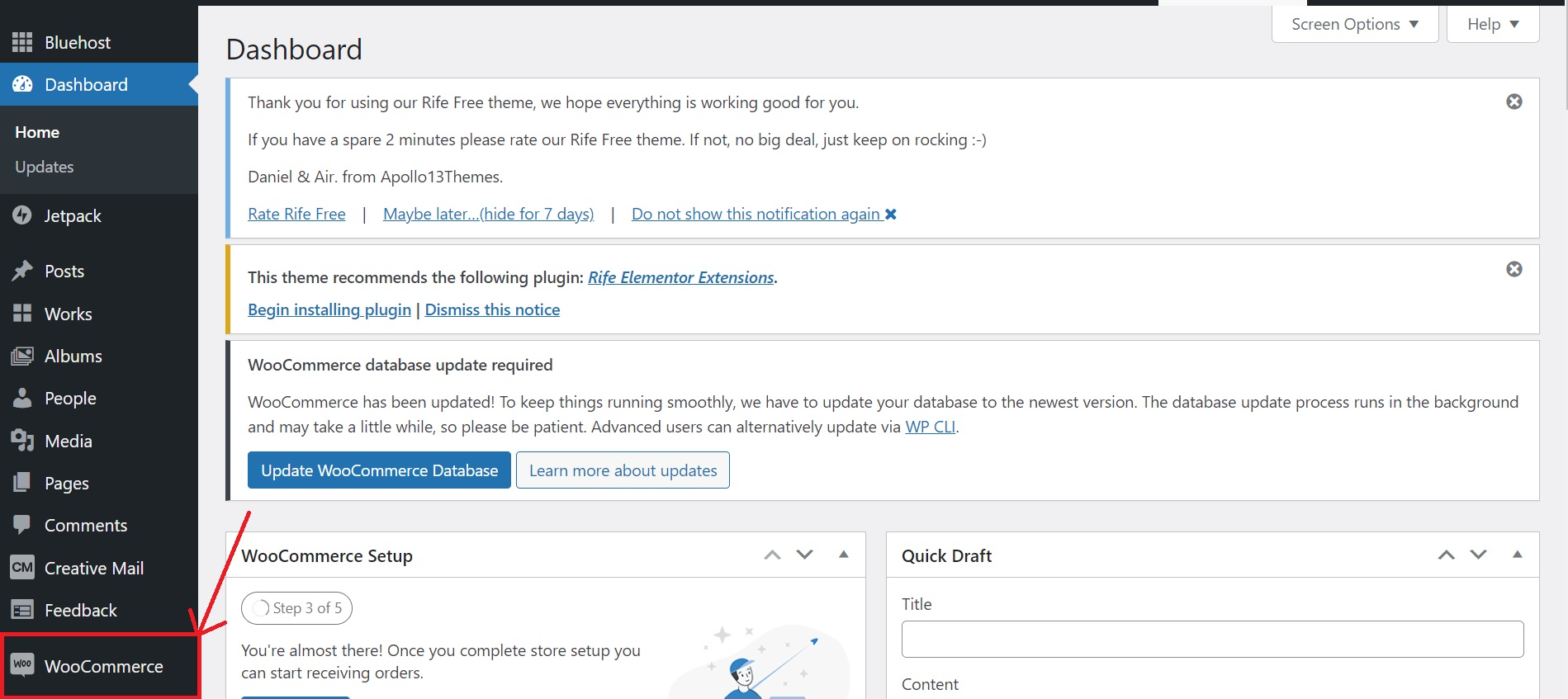Click the Albums images icon

coord(22,357)
